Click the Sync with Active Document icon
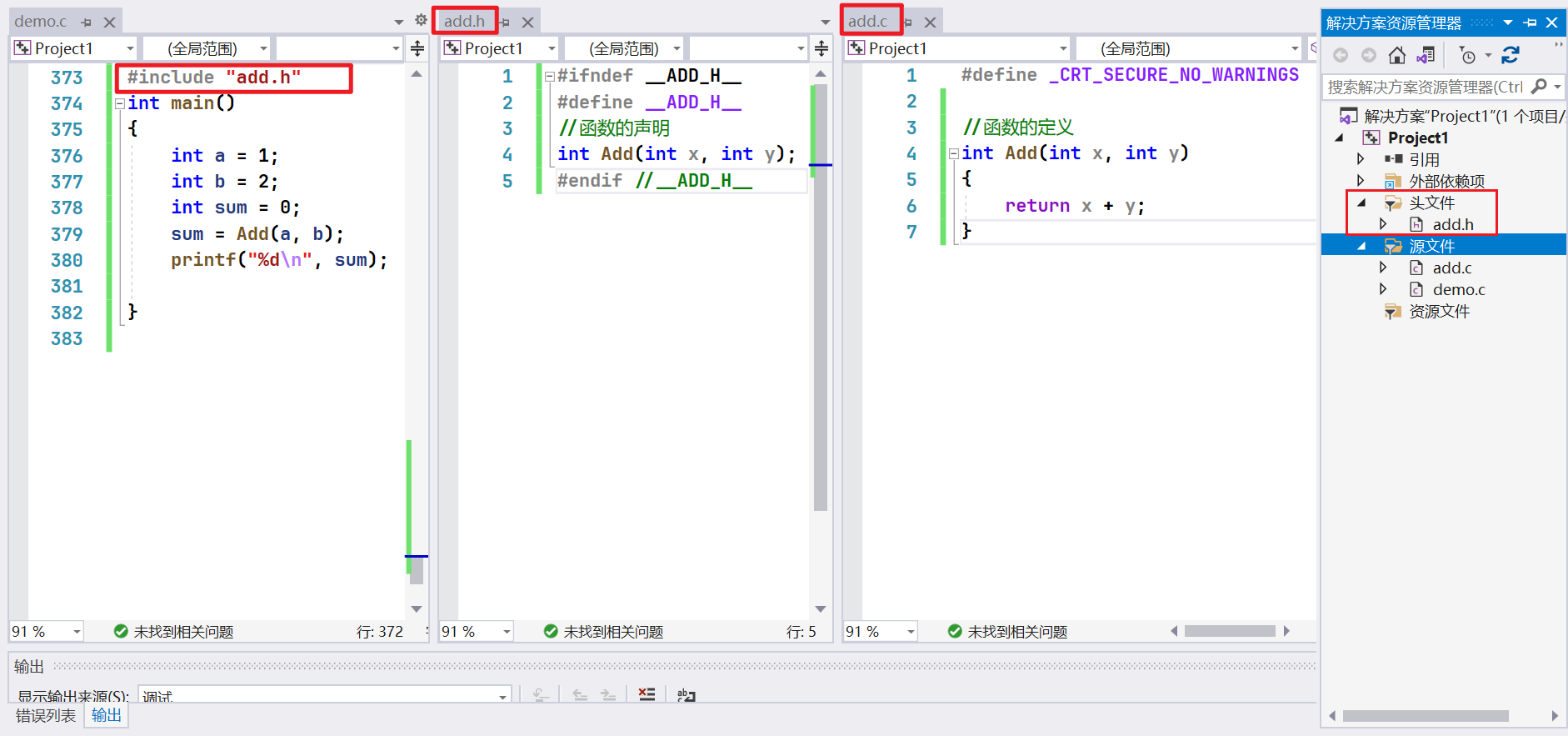 click(1511, 56)
